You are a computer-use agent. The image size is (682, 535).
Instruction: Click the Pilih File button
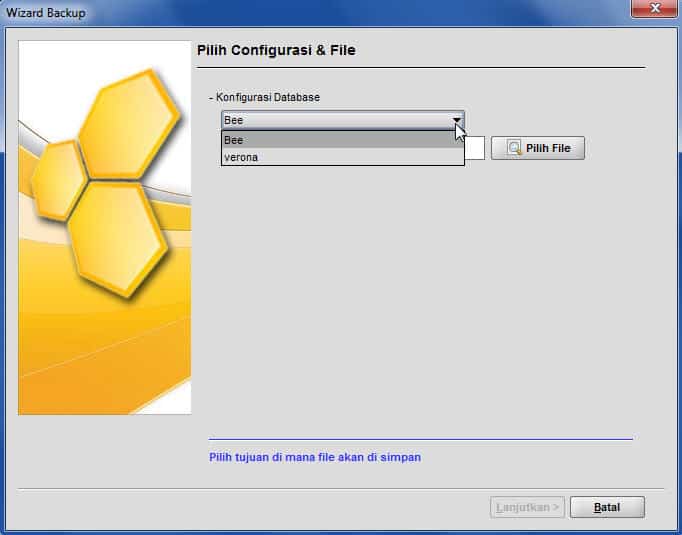click(538, 148)
